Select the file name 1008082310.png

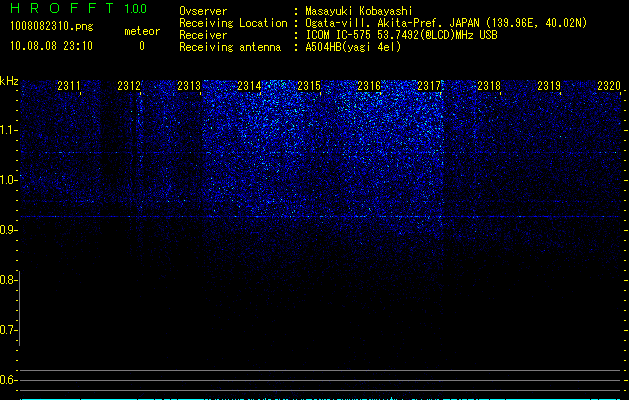(x=52, y=26)
